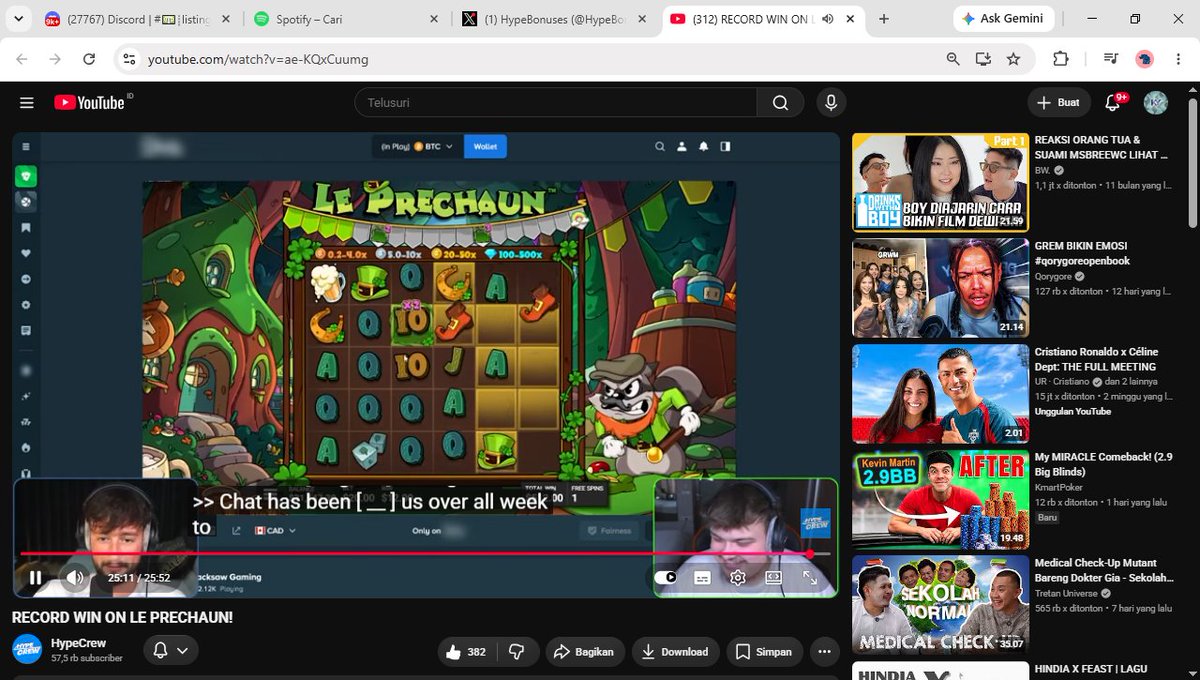
Task: Open the browser extensions puzzle icon
Action: click(x=1062, y=59)
